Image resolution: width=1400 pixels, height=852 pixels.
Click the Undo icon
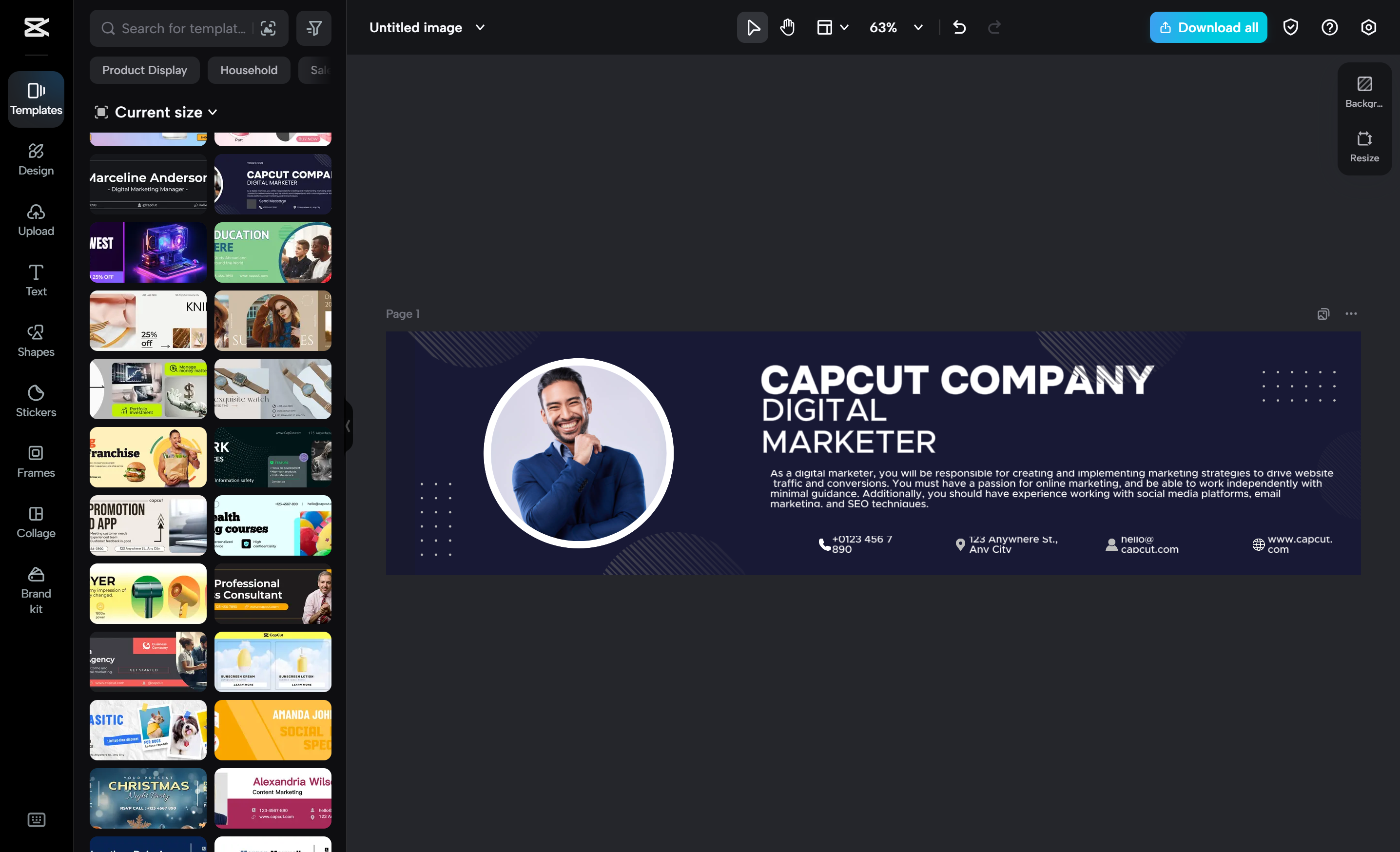tap(960, 27)
